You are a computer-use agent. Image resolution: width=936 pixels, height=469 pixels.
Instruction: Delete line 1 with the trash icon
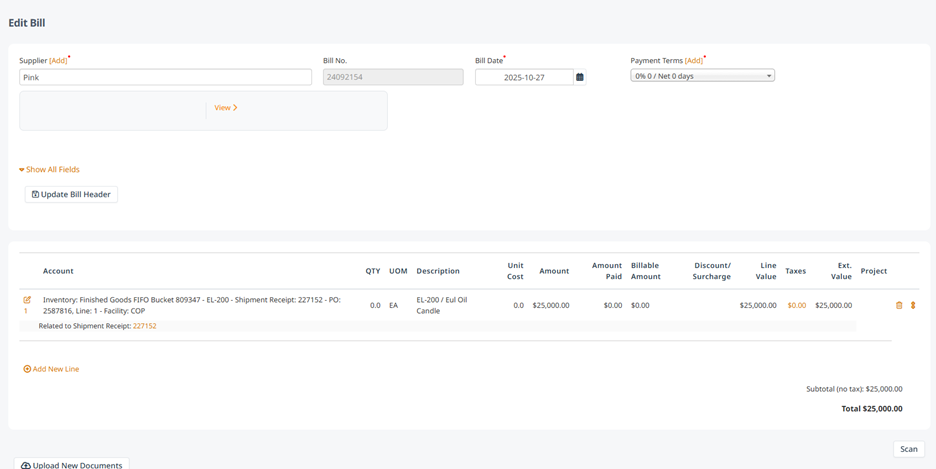[x=899, y=306]
